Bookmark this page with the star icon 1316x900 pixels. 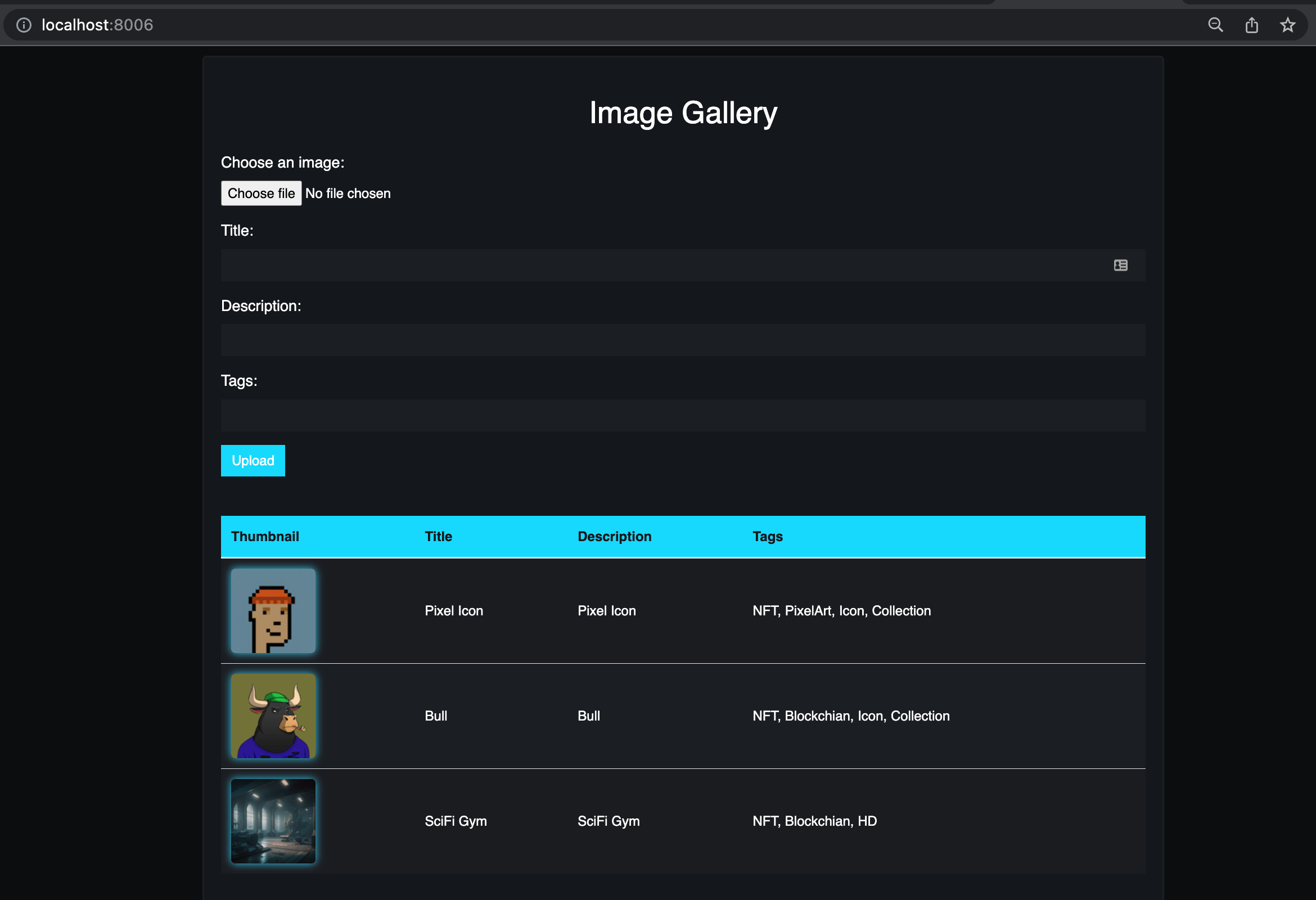1288,25
